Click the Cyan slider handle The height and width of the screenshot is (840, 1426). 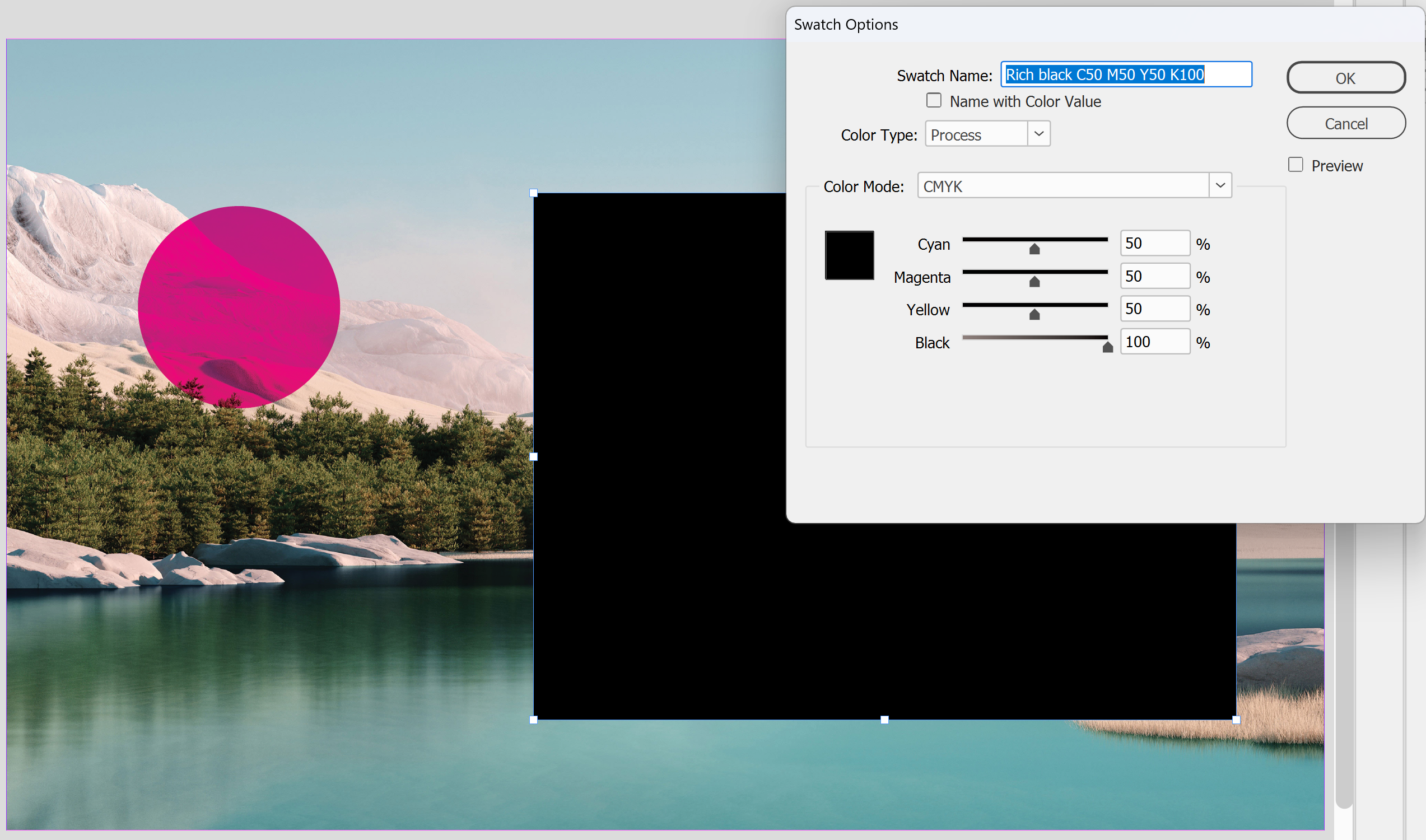pos(1034,249)
